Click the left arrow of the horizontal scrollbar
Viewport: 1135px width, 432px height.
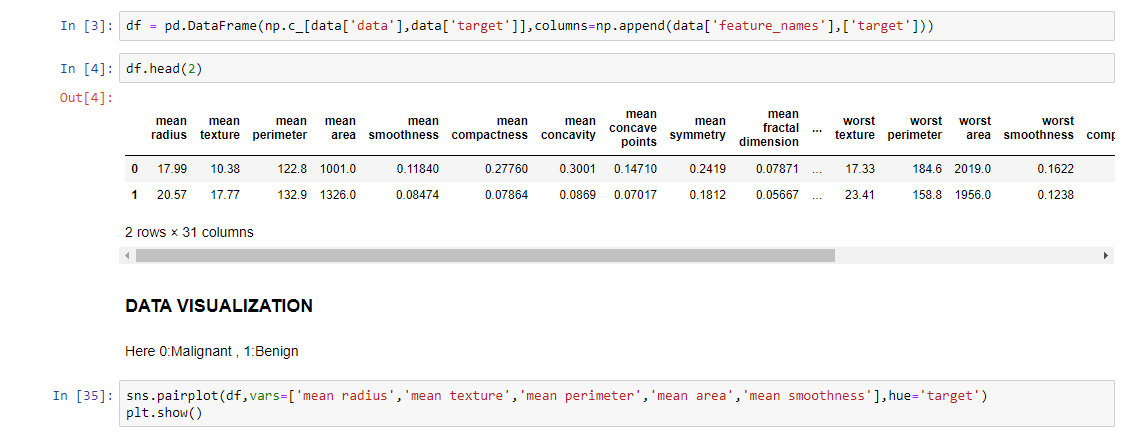click(x=127, y=255)
